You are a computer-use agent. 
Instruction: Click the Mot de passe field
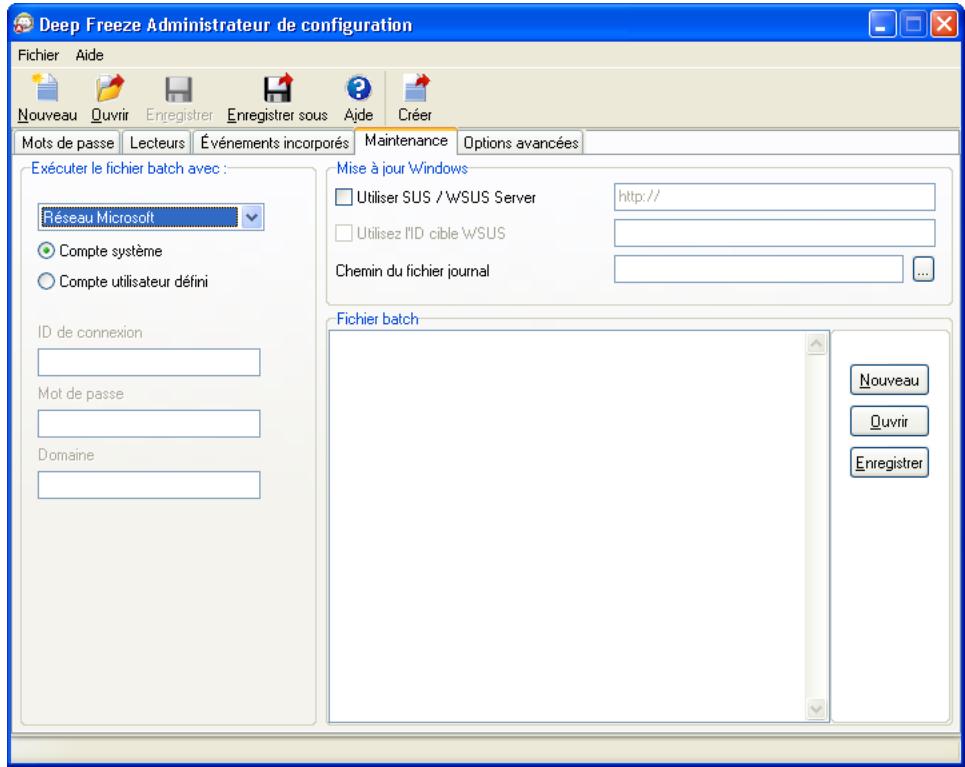pyautogui.click(x=149, y=424)
